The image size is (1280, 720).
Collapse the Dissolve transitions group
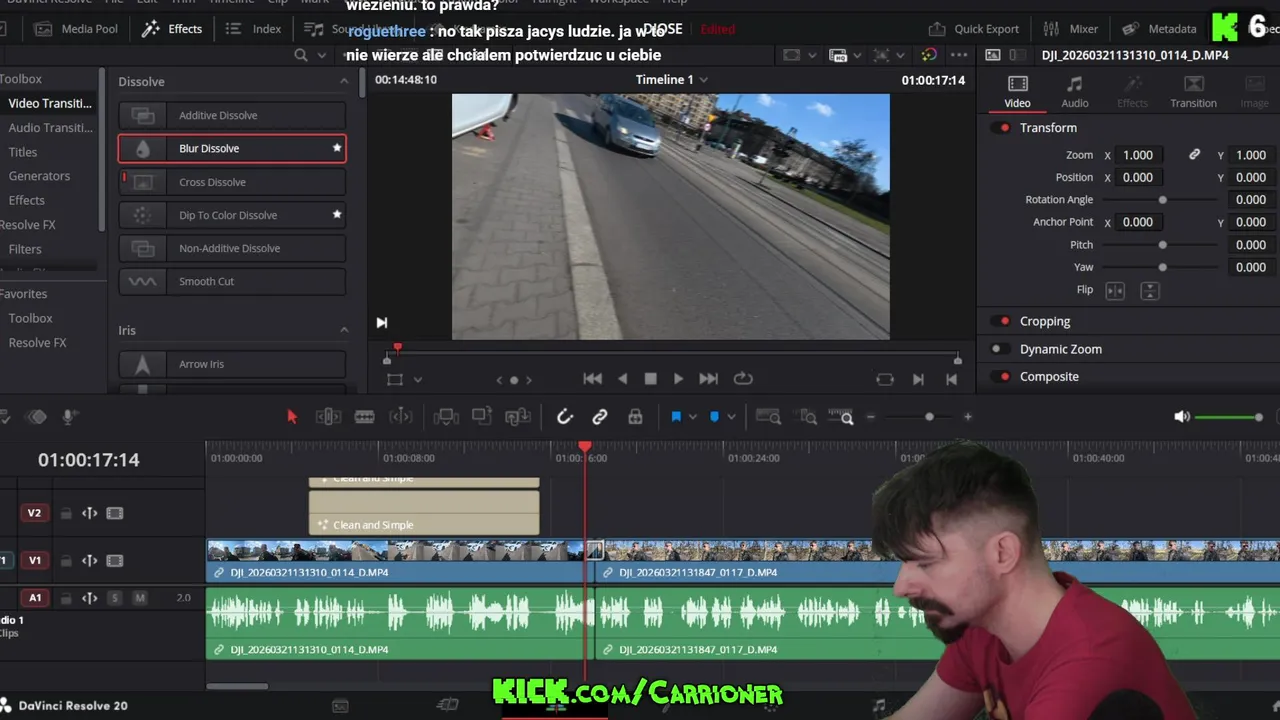pyautogui.click(x=344, y=82)
